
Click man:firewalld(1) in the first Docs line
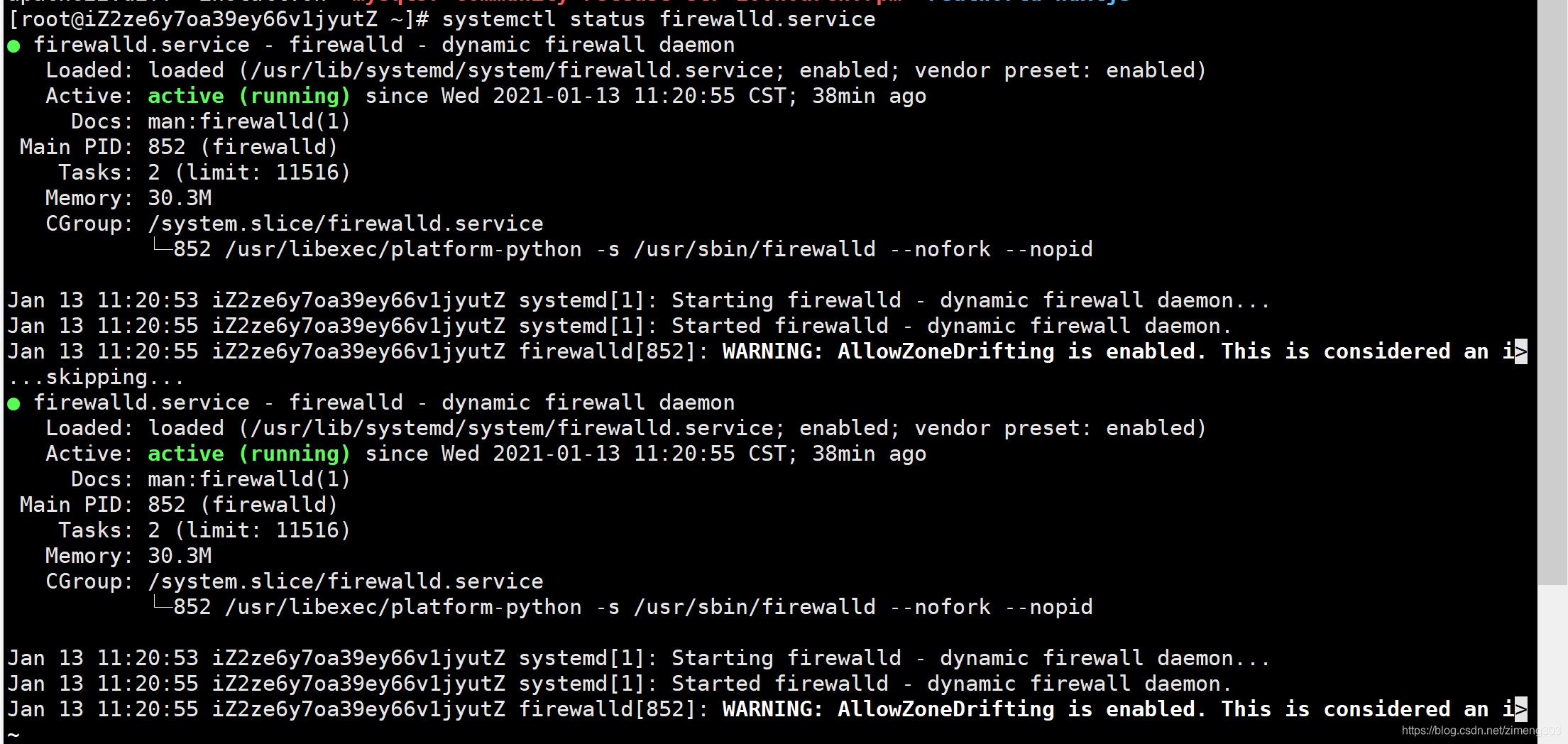point(249,121)
